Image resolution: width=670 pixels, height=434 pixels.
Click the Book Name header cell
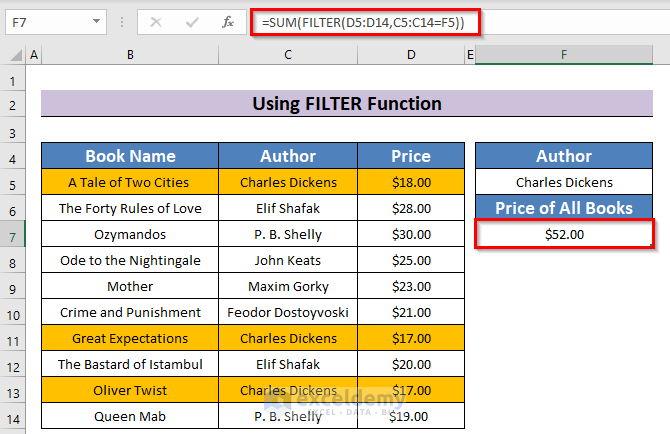coord(130,156)
